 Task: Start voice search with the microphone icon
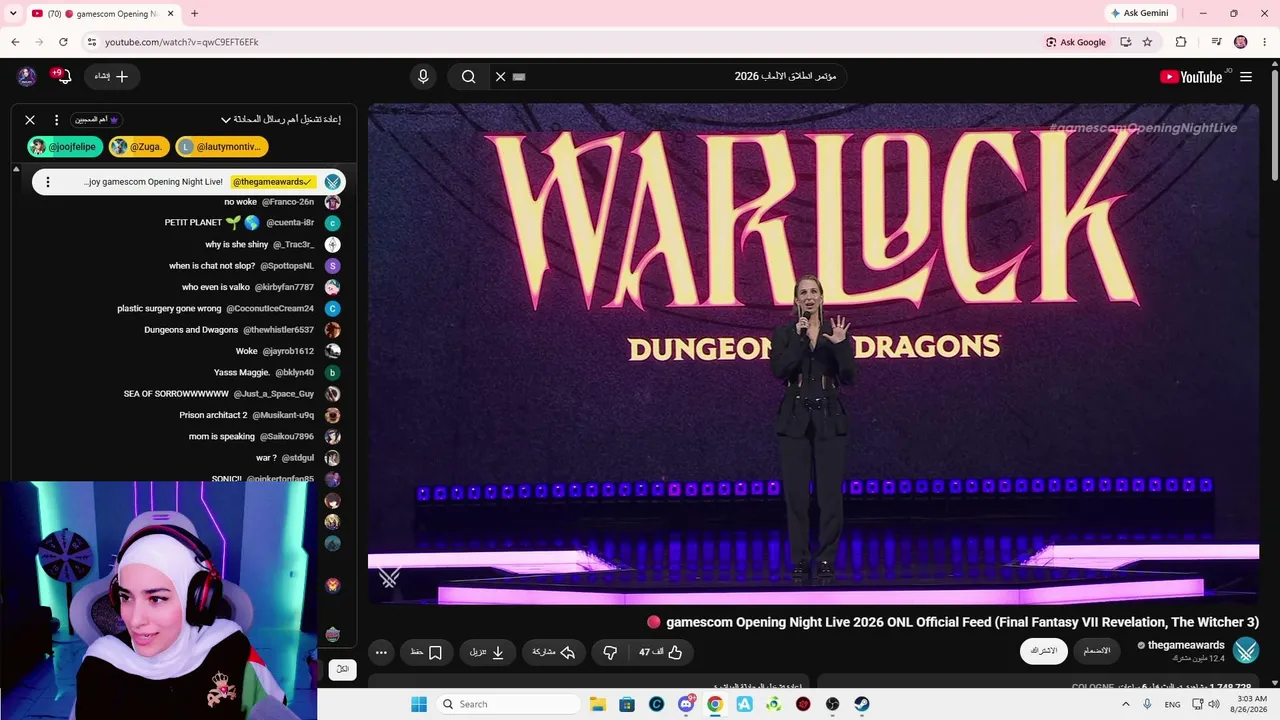[x=423, y=77]
